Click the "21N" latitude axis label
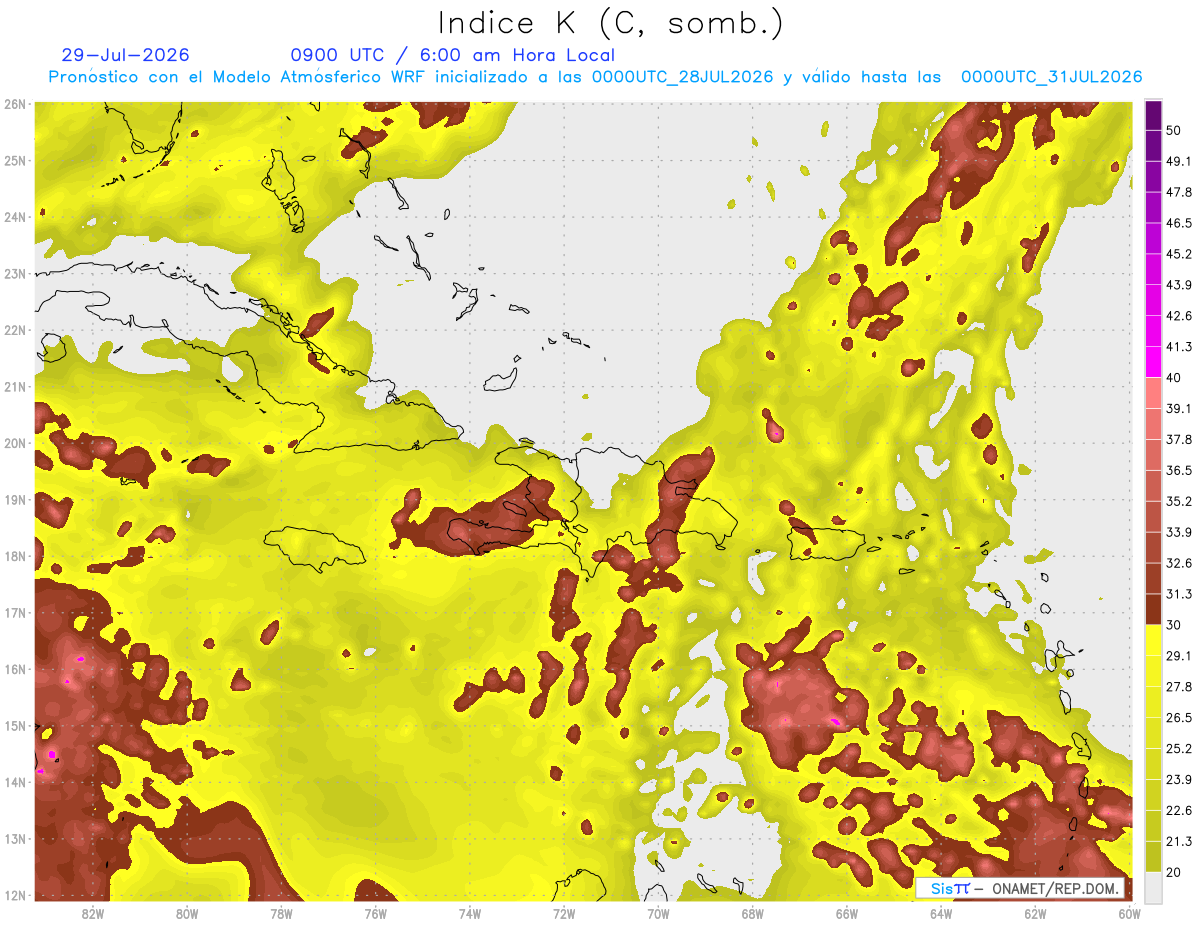 click(15, 386)
